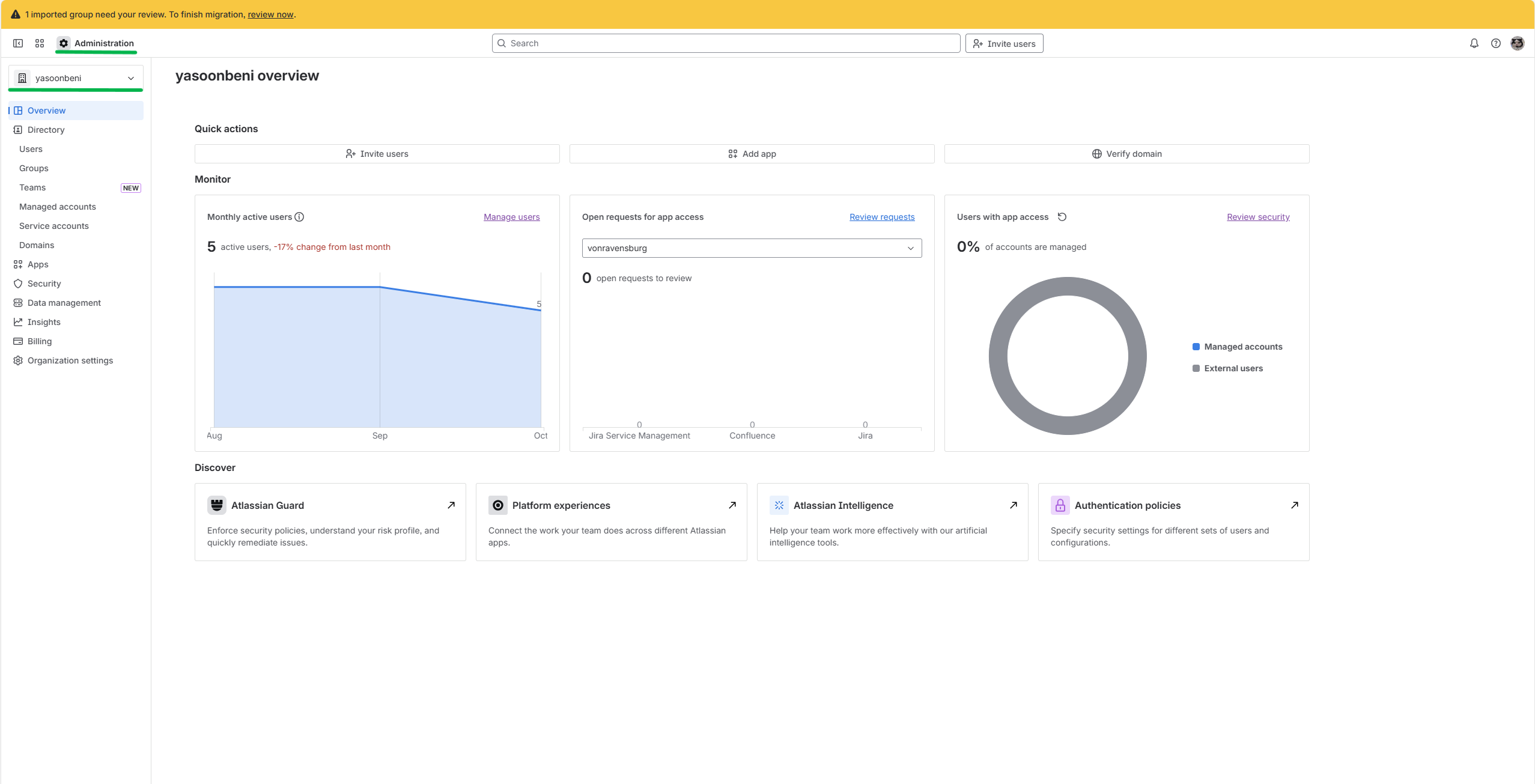
Task: Open Insights in the sidebar
Action: coord(44,322)
